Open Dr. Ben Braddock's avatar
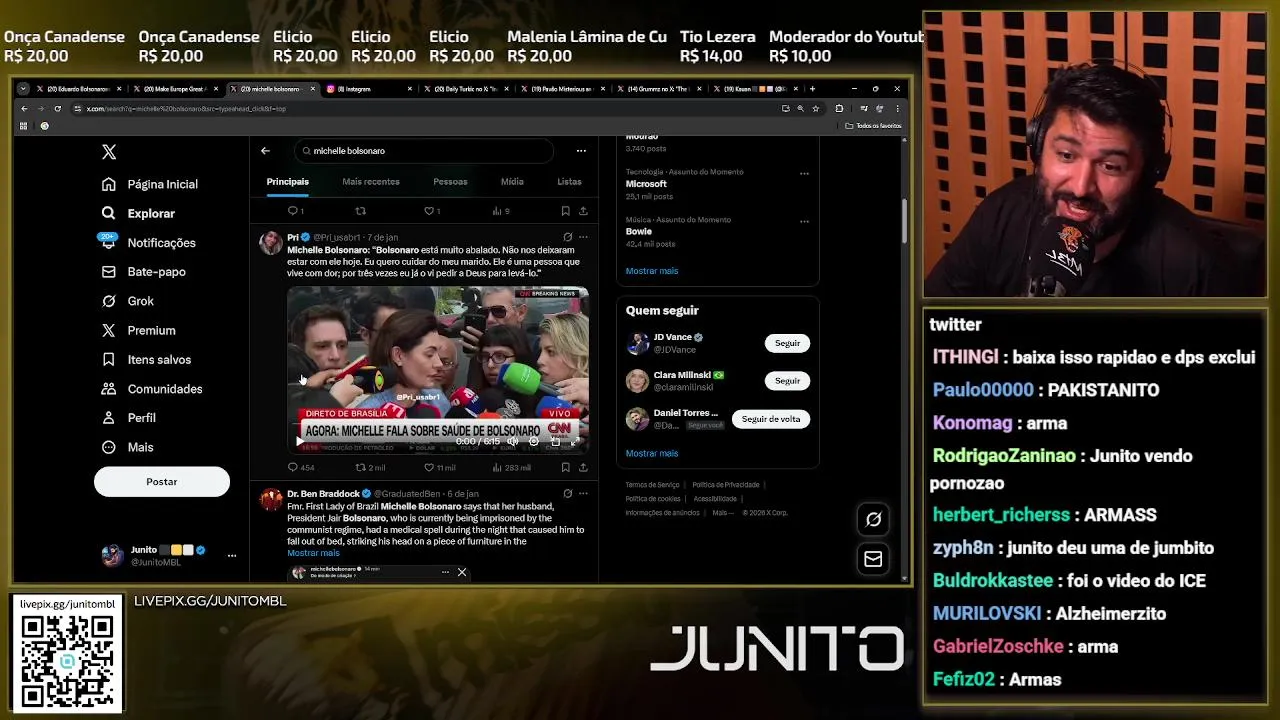The height and width of the screenshot is (720, 1280). (x=271, y=499)
